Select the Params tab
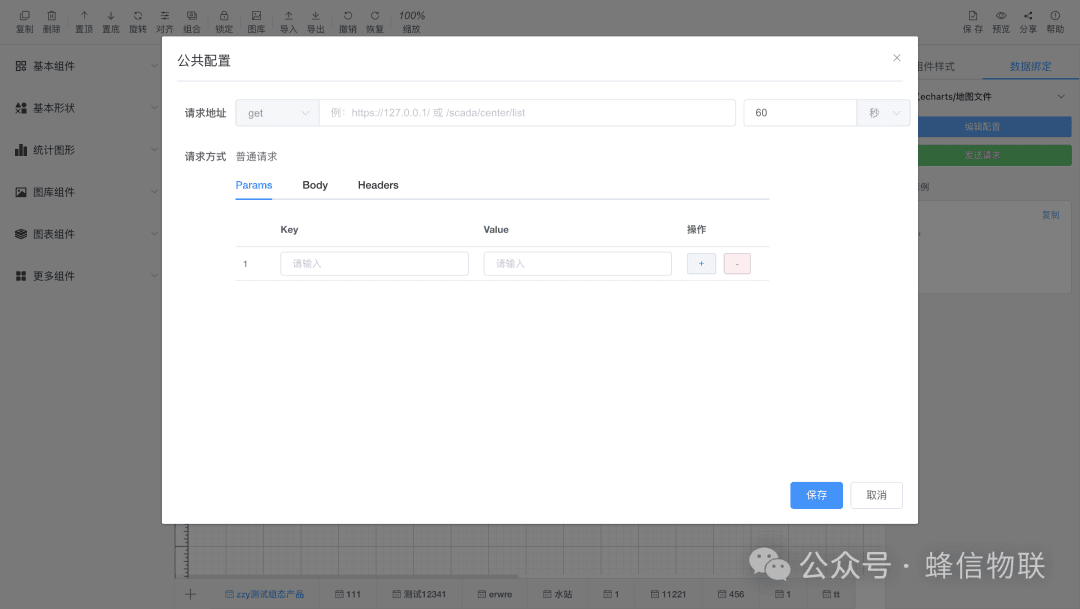Image resolution: width=1080 pixels, height=609 pixels. click(253, 185)
